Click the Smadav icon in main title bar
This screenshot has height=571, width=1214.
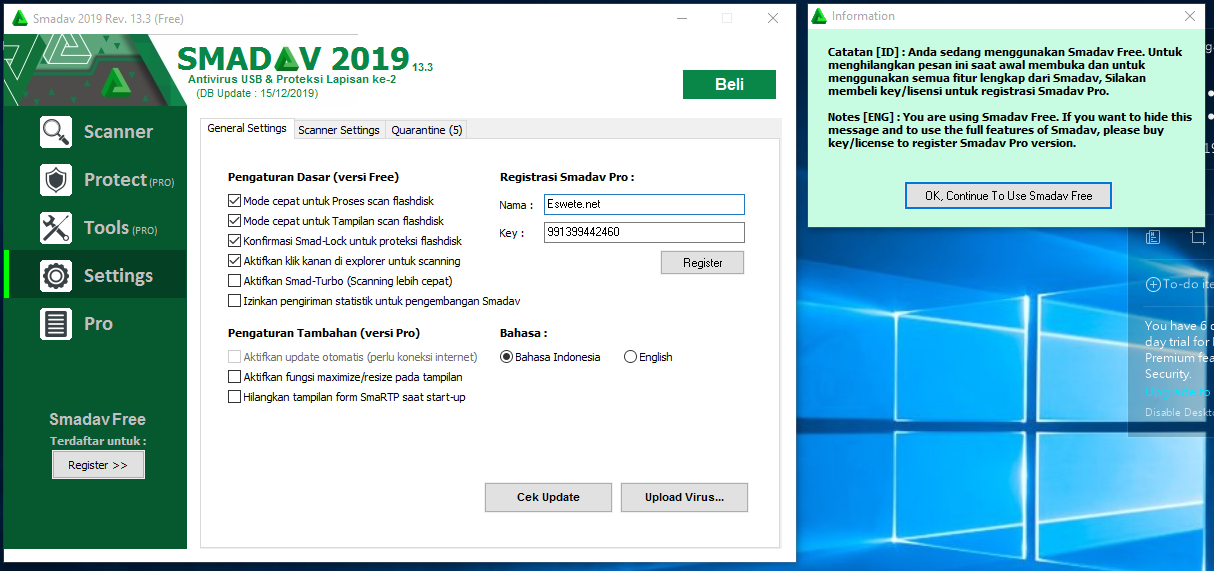click(x=19, y=18)
